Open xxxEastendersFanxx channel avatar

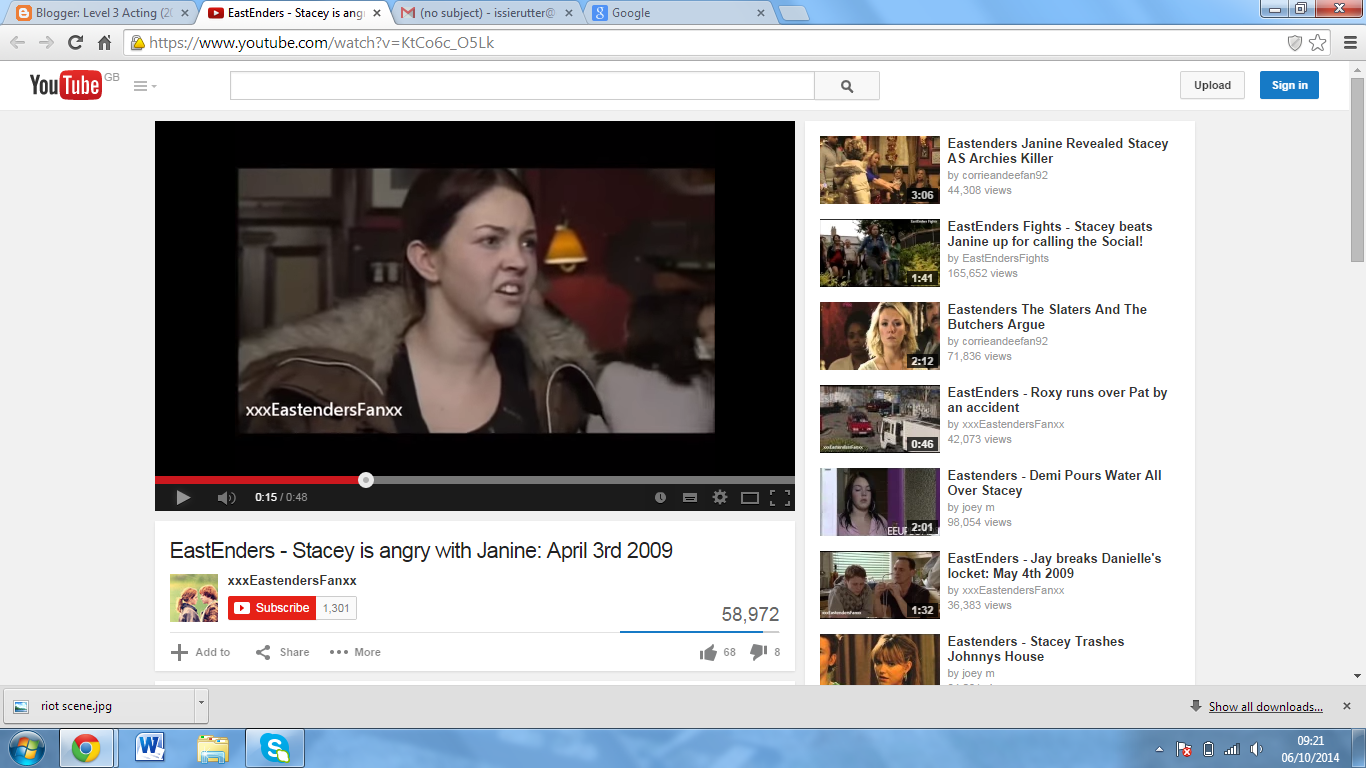194,598
